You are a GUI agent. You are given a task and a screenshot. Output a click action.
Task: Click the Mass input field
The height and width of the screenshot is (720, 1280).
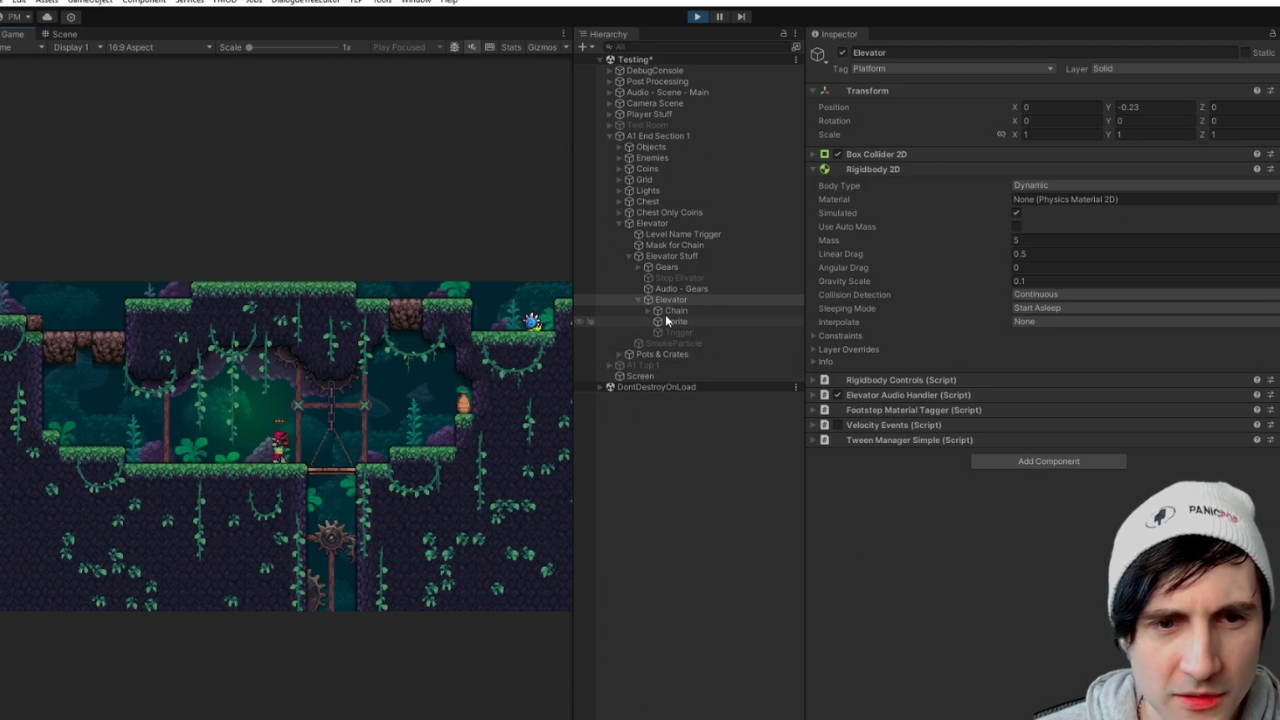(1145, 240)
